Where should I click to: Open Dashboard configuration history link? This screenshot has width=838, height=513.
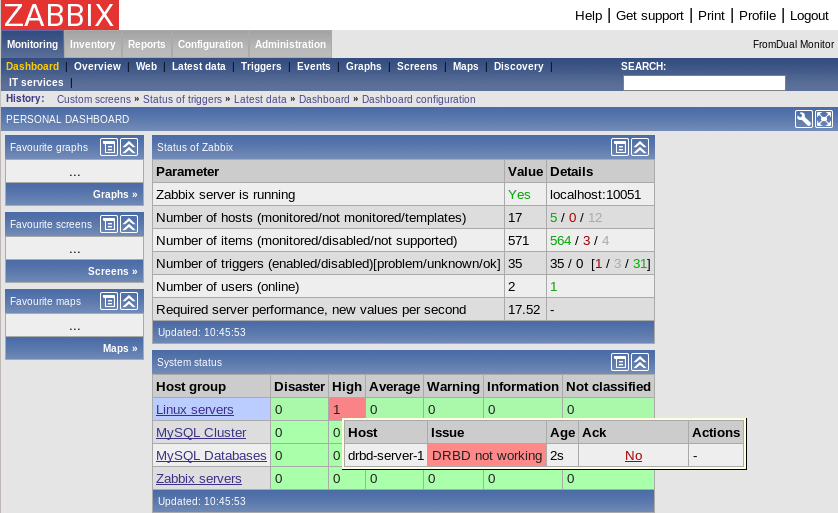pos(418,99)
